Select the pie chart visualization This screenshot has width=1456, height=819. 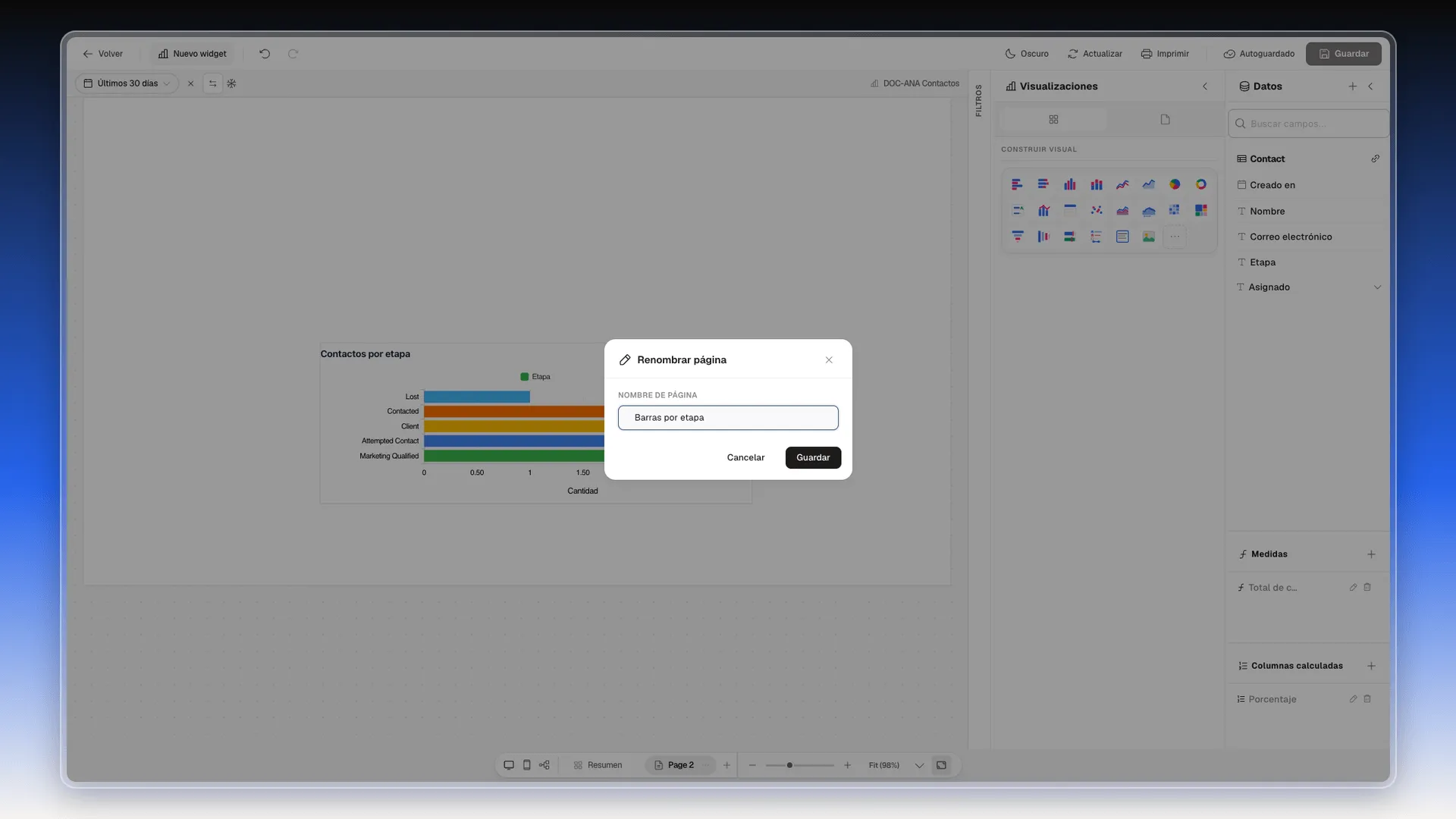pyautogui.click(x=1175, y=184)
